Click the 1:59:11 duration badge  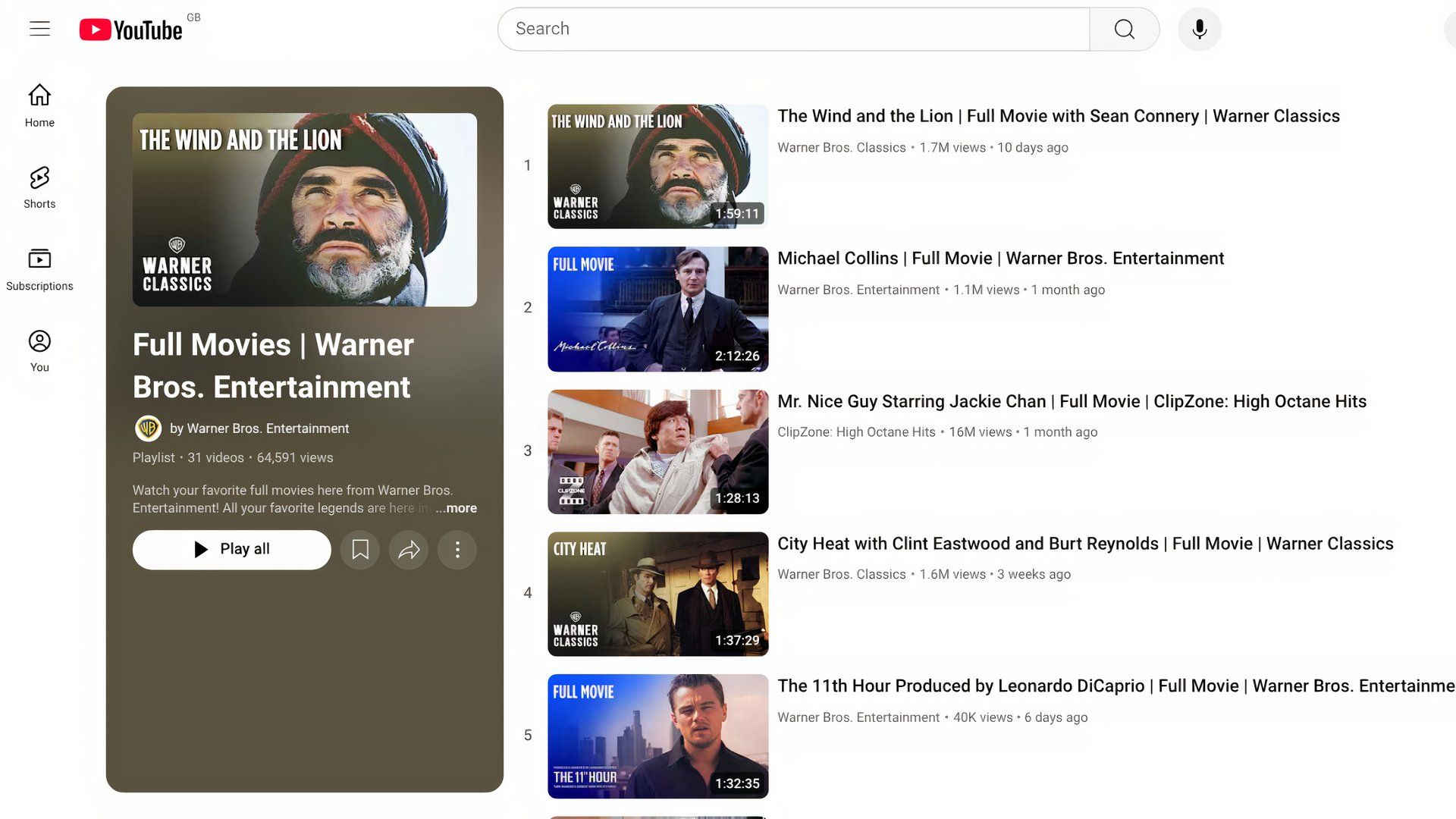point(737,214)
